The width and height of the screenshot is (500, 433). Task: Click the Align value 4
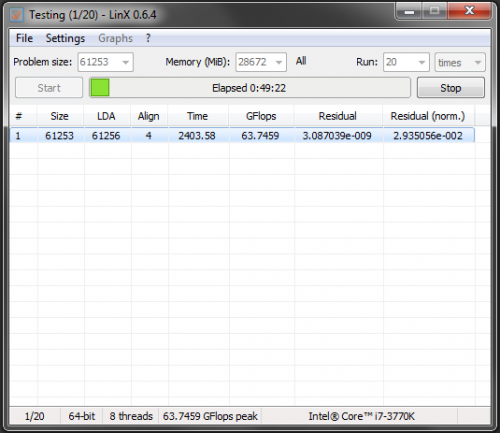(x=149, y=136)
